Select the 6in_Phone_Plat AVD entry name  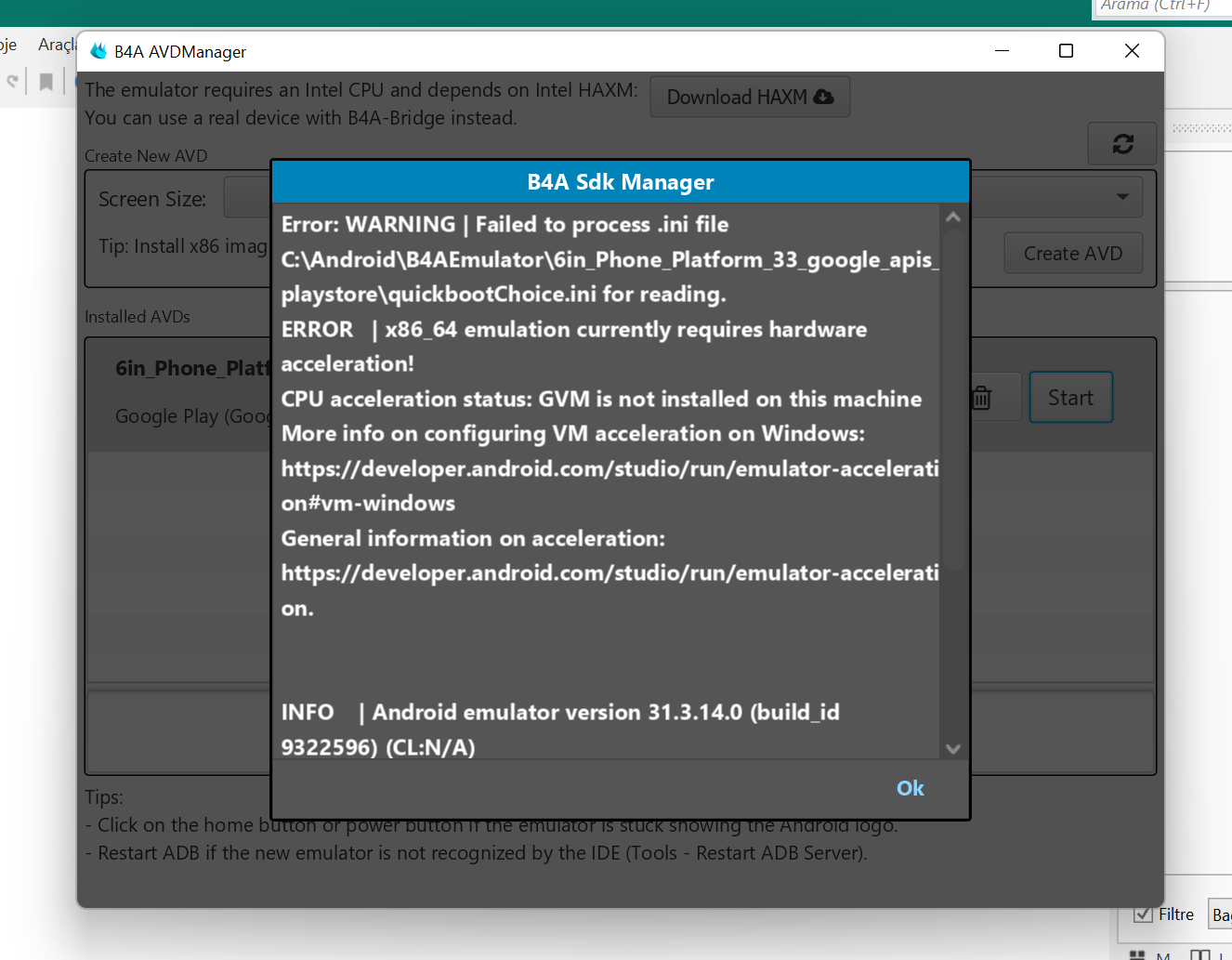192,369
